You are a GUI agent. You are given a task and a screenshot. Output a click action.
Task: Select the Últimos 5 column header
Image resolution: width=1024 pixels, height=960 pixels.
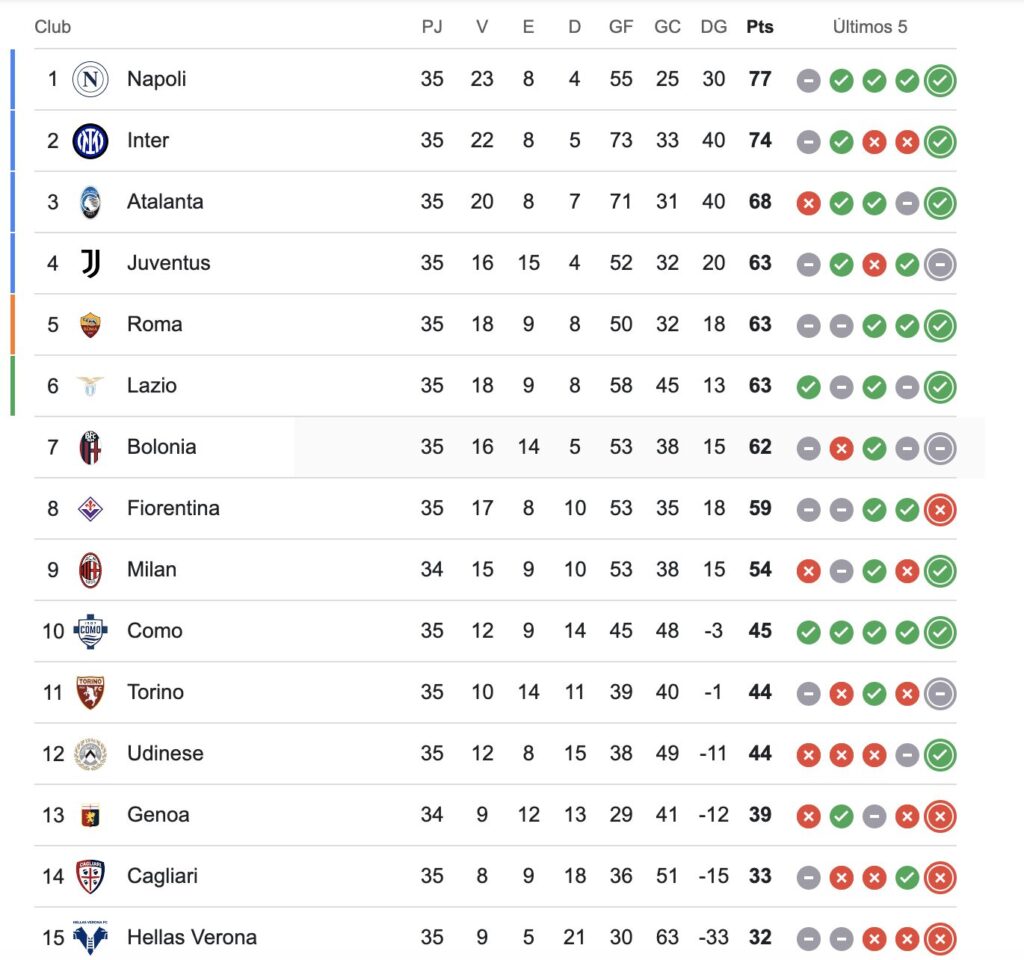(x=870, y=27)
